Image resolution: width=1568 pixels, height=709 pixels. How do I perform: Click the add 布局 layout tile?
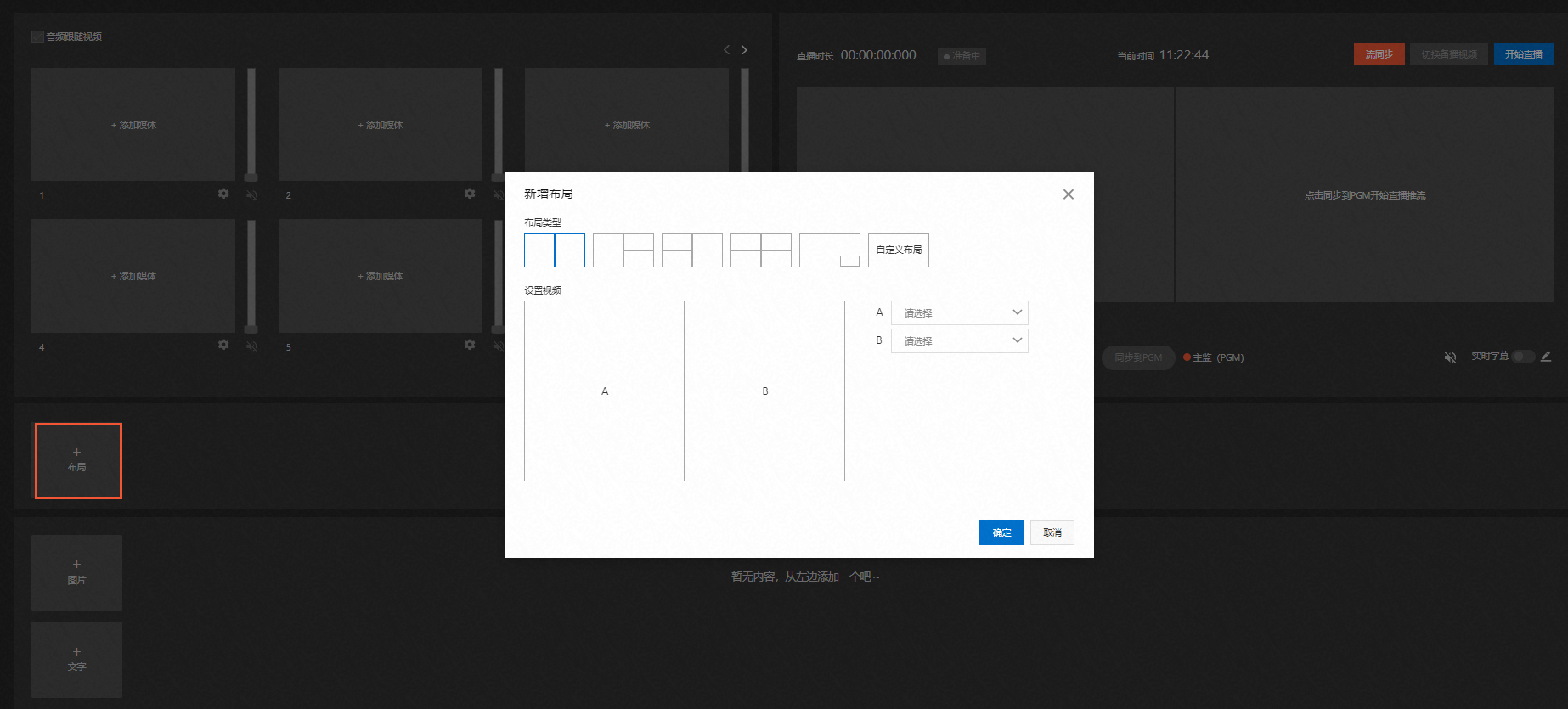pyautogui.click(x=78, y=460)
